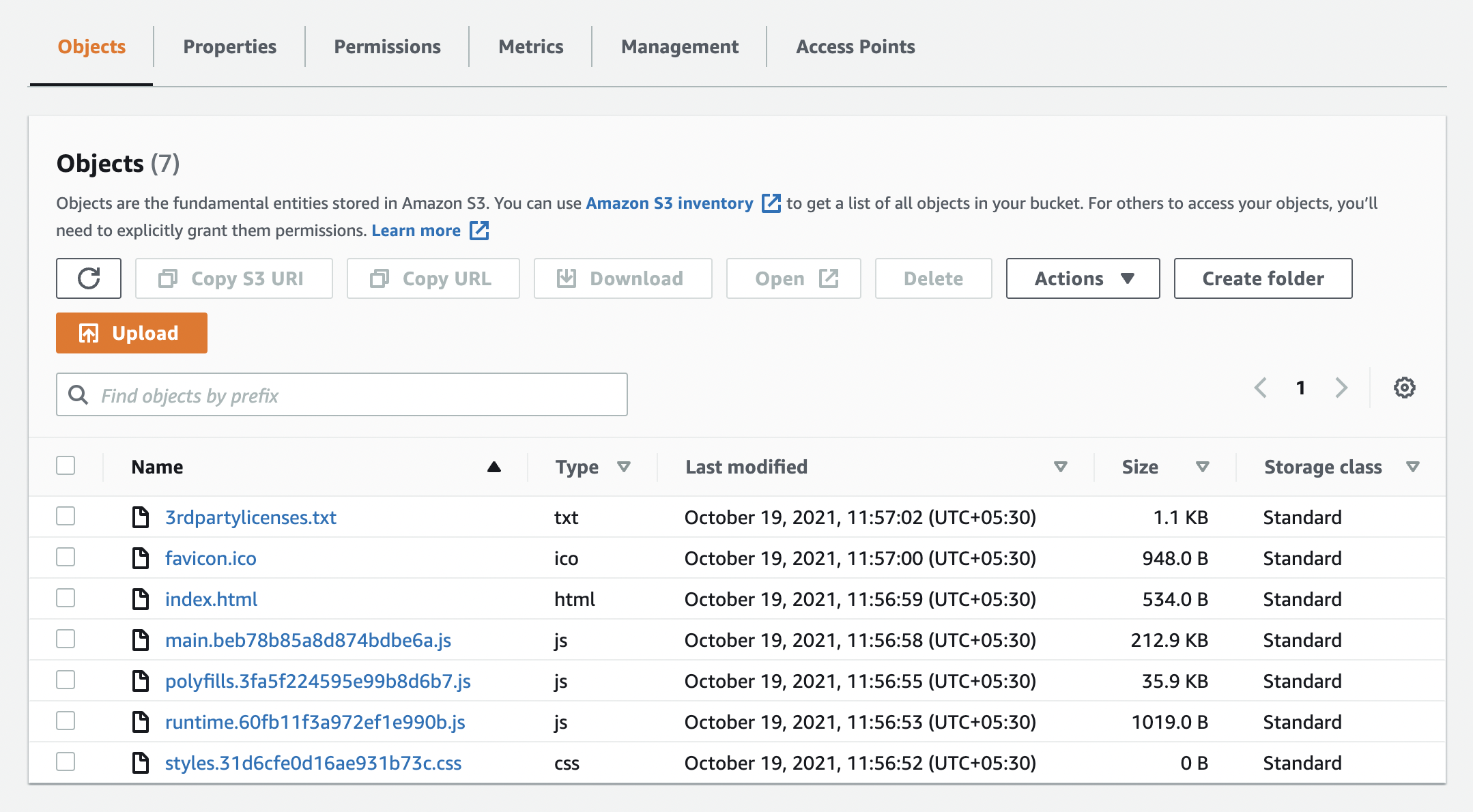Click the Delete button

pyautogui.click(x=934, y=278)
